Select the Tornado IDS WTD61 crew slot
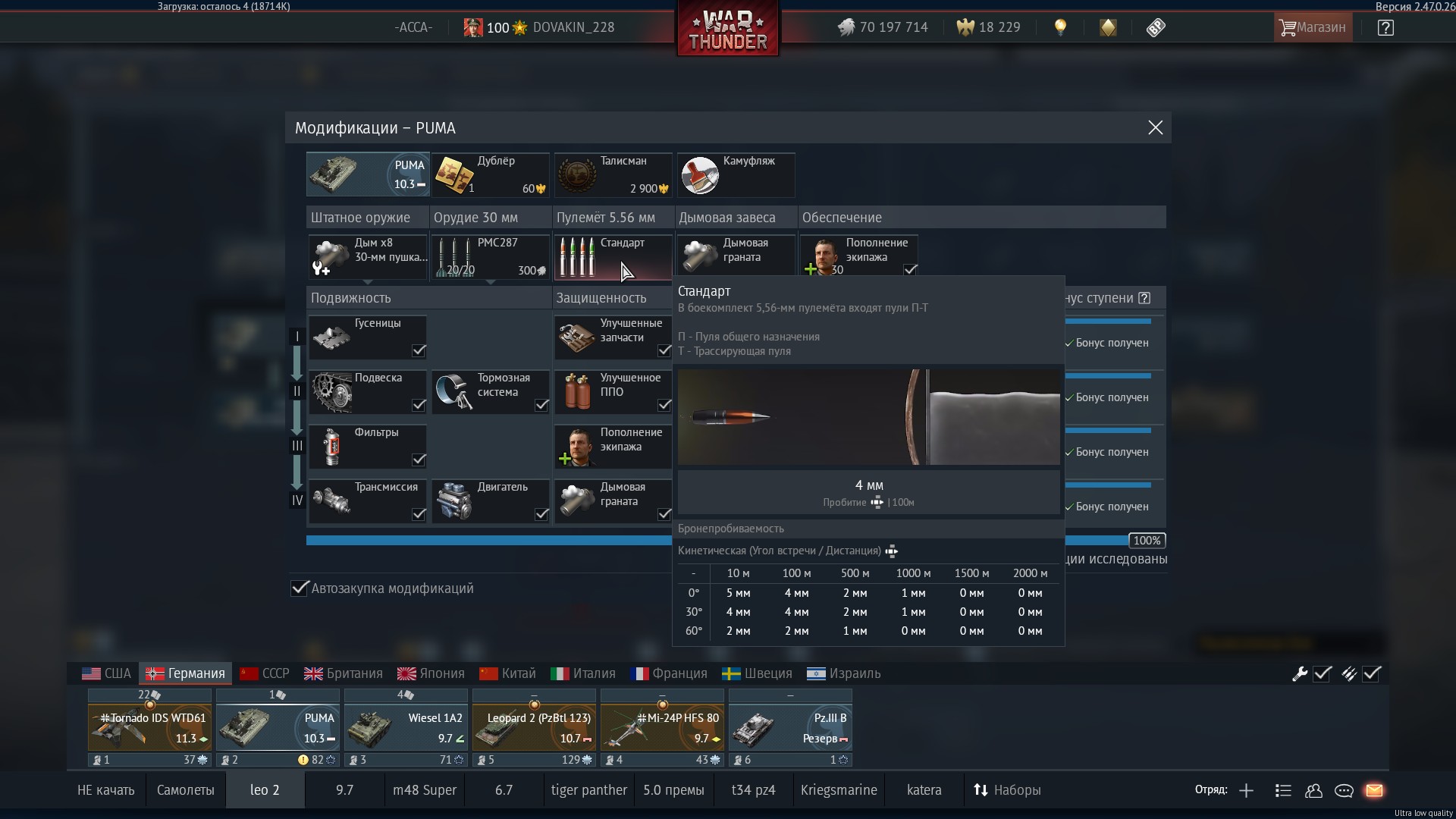Image resolution: width=1456 pixels, height=819 pixels. (149, 727)
